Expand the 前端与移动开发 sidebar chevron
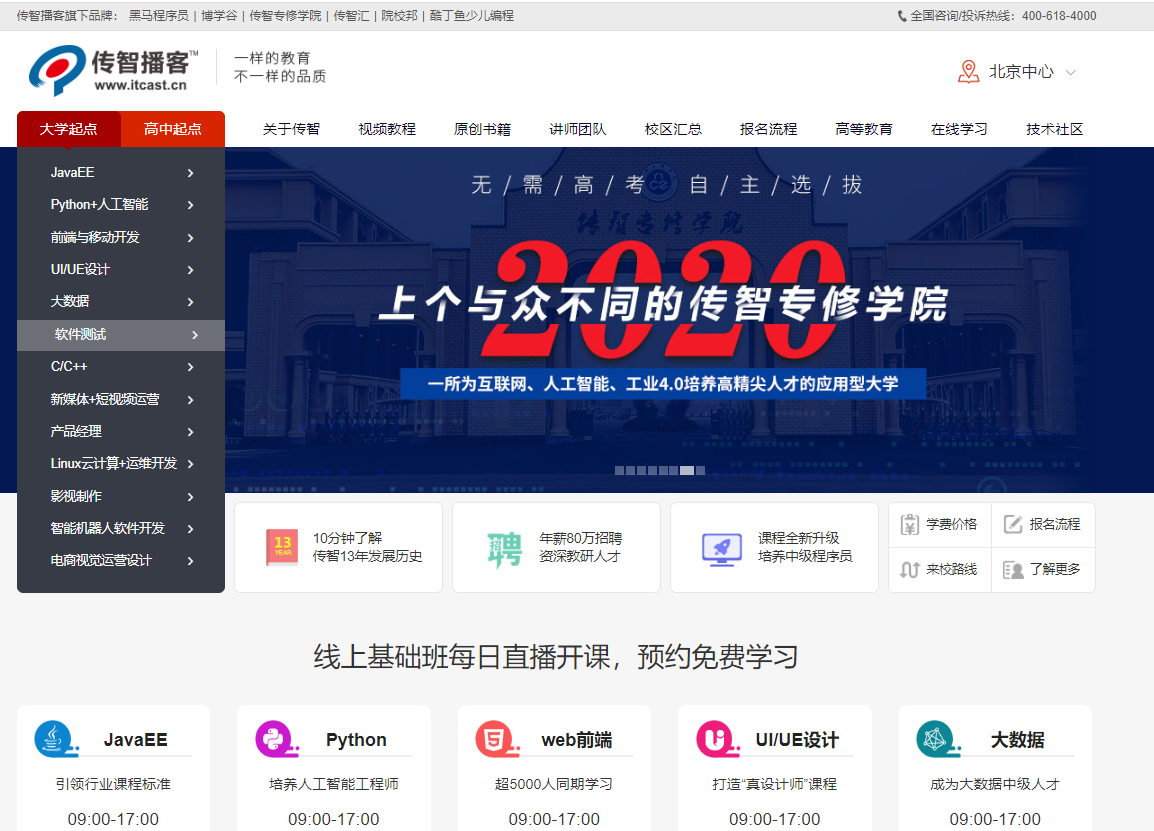Screen dimensions: 1154x831 (191, 238)
